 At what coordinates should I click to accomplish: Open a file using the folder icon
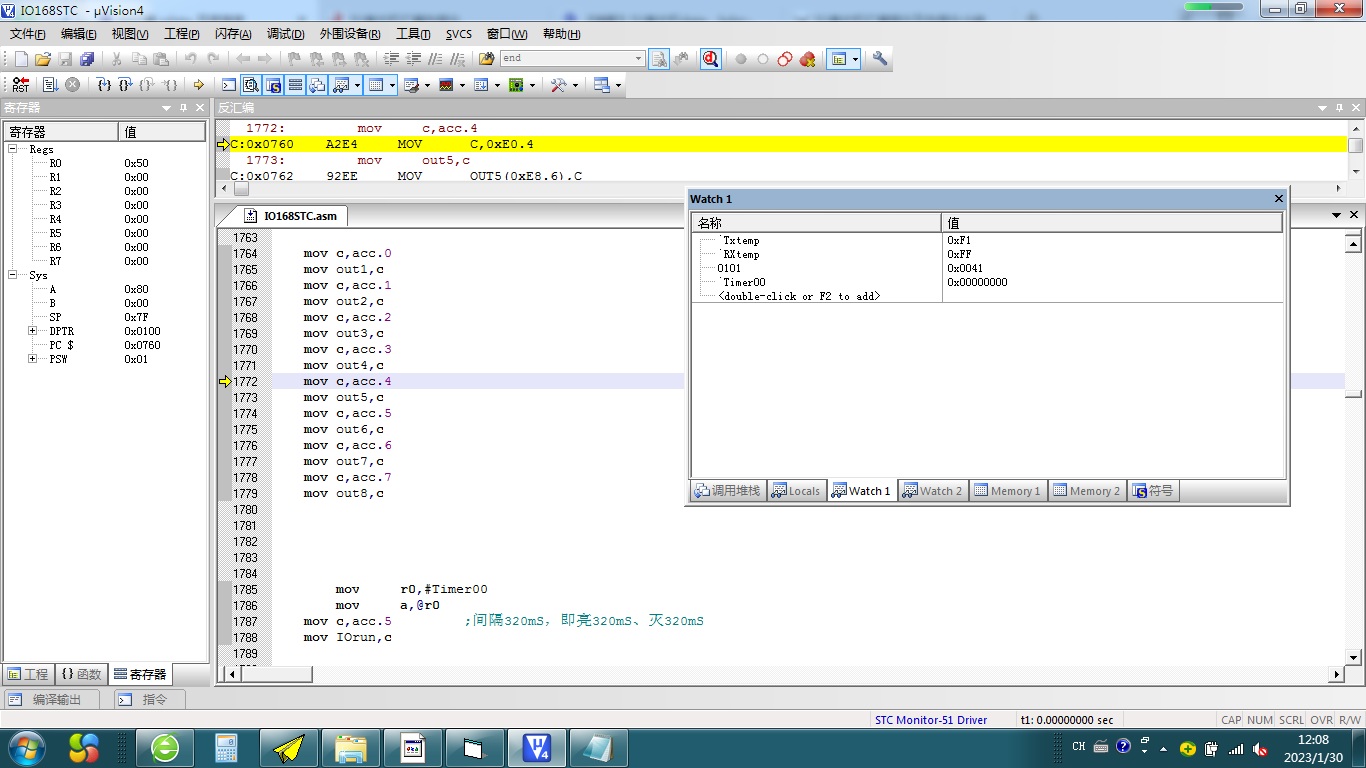point(43,59)
